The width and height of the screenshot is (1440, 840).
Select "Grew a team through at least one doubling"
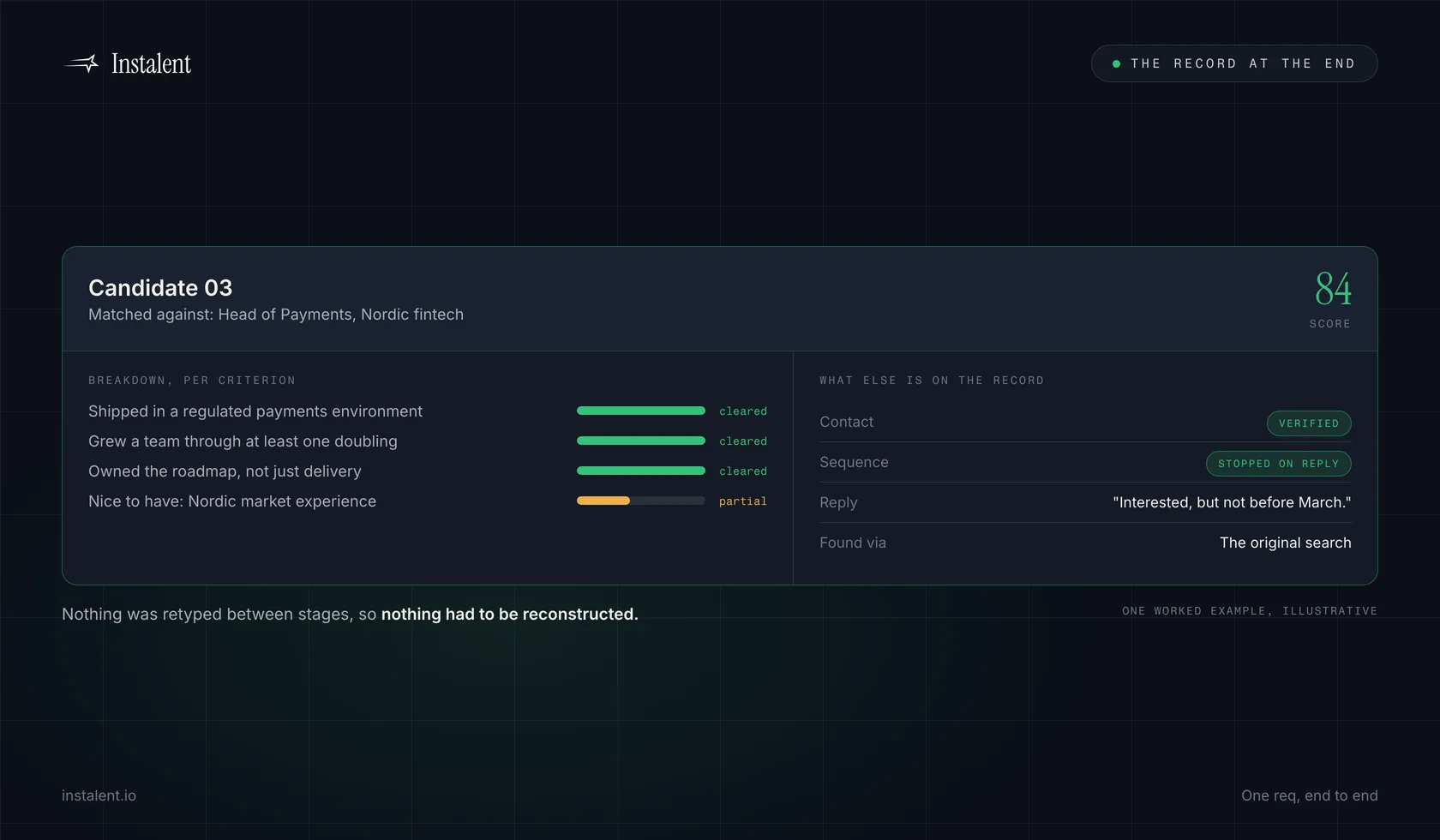(243, 441)
